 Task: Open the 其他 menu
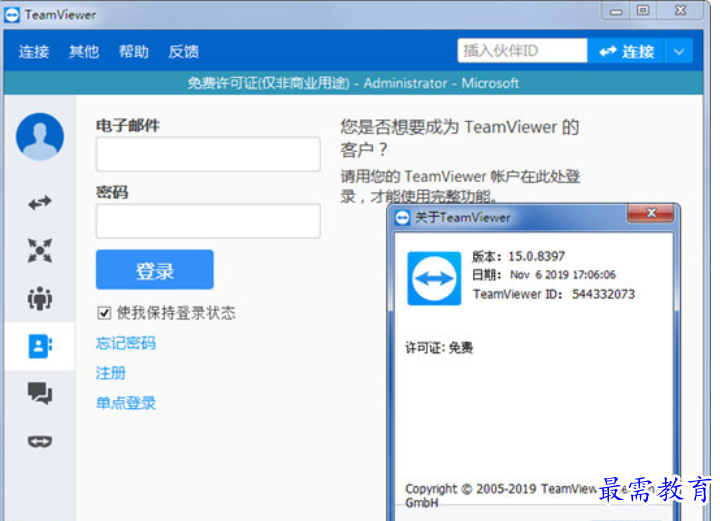click(x=84, y=51)
